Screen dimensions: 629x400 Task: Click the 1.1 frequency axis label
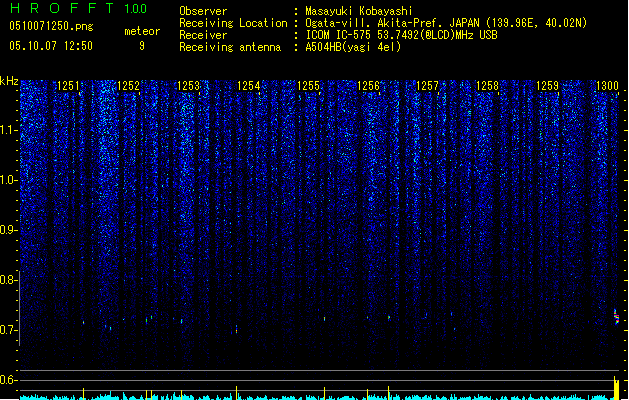(8, 130)
